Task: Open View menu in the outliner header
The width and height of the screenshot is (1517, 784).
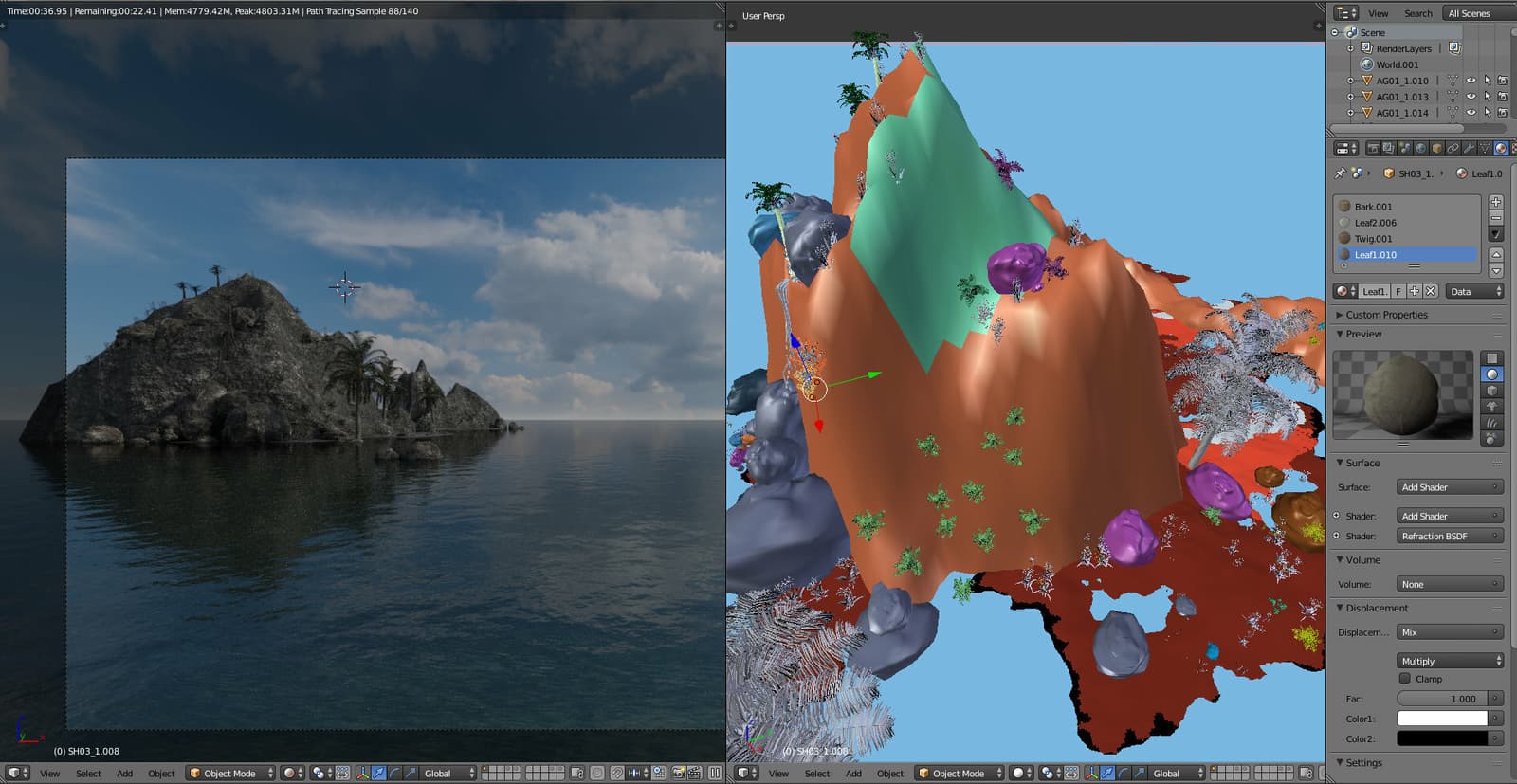Action: [1378, 13]
